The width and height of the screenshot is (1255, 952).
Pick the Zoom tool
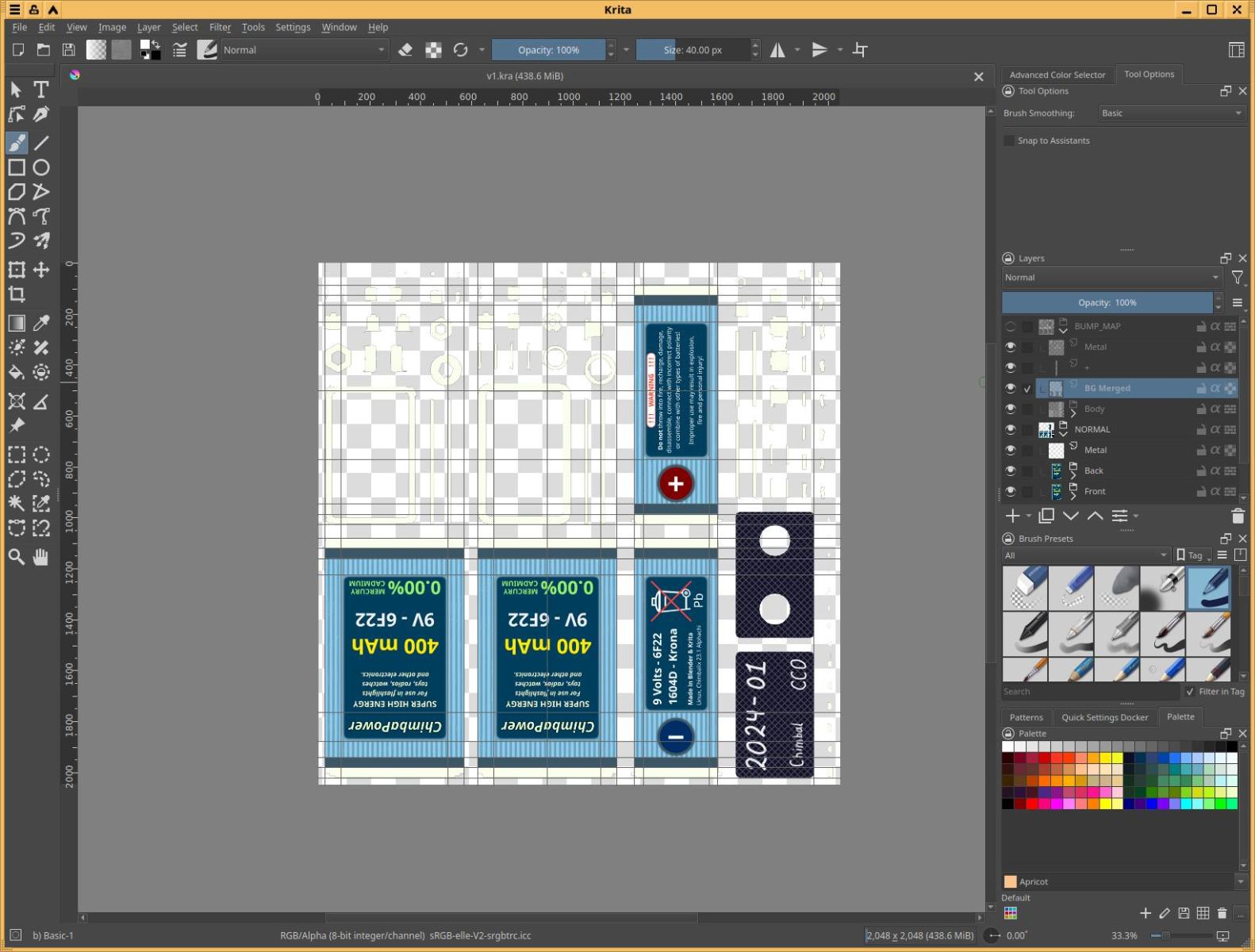17,557
